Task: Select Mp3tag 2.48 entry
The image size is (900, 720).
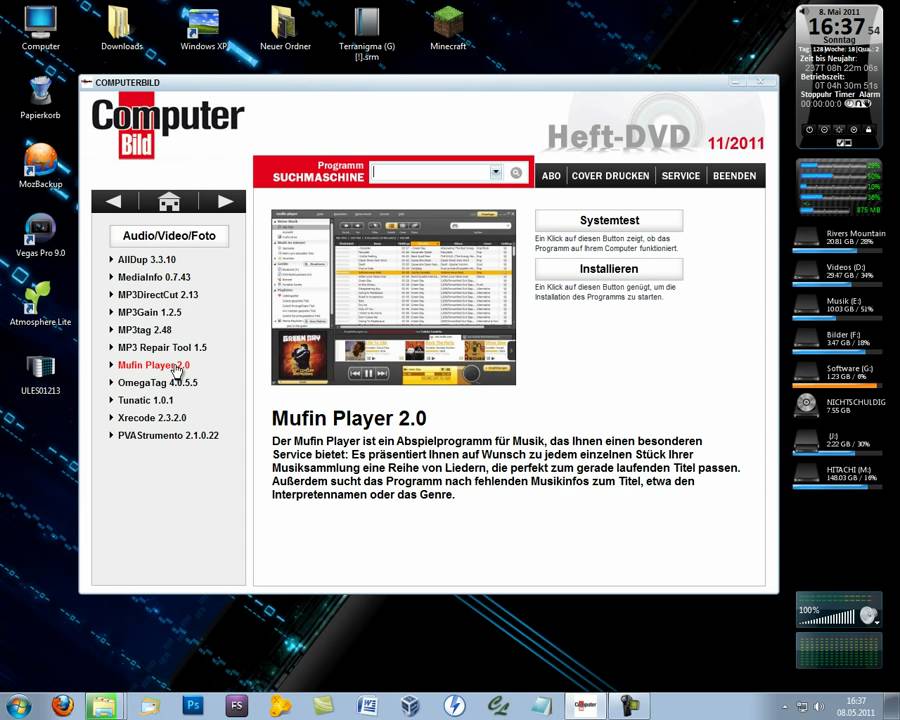Action: coord(145,330)
